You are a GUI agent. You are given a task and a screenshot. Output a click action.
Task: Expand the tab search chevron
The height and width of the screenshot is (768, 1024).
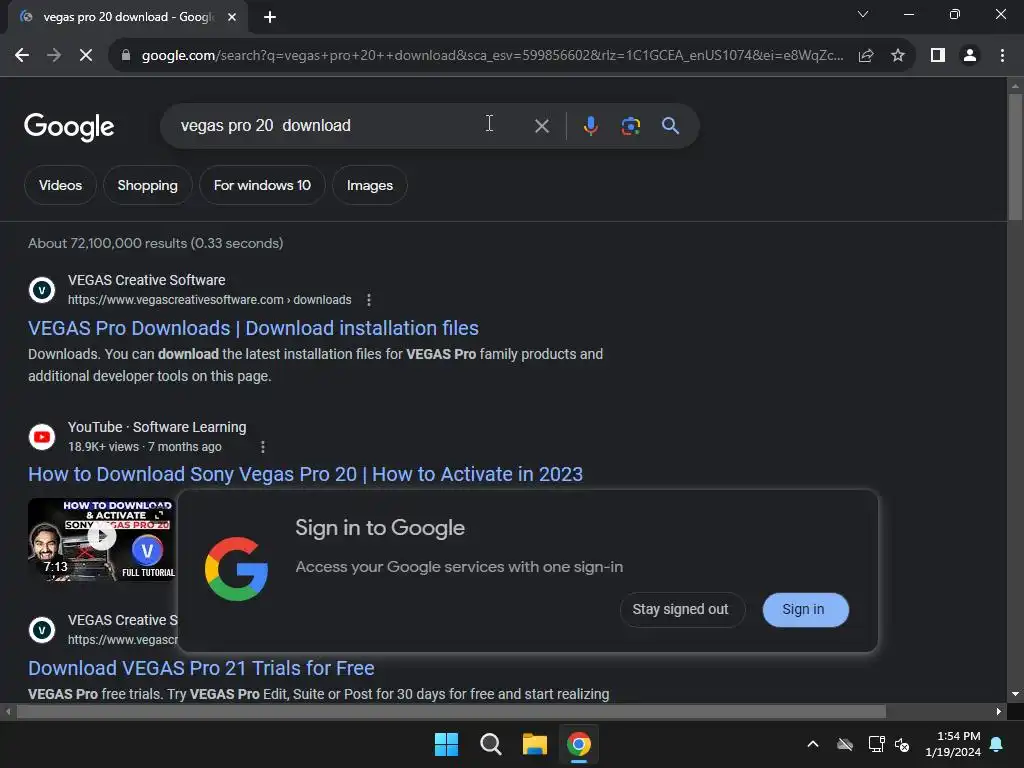[x=863, y=14]
